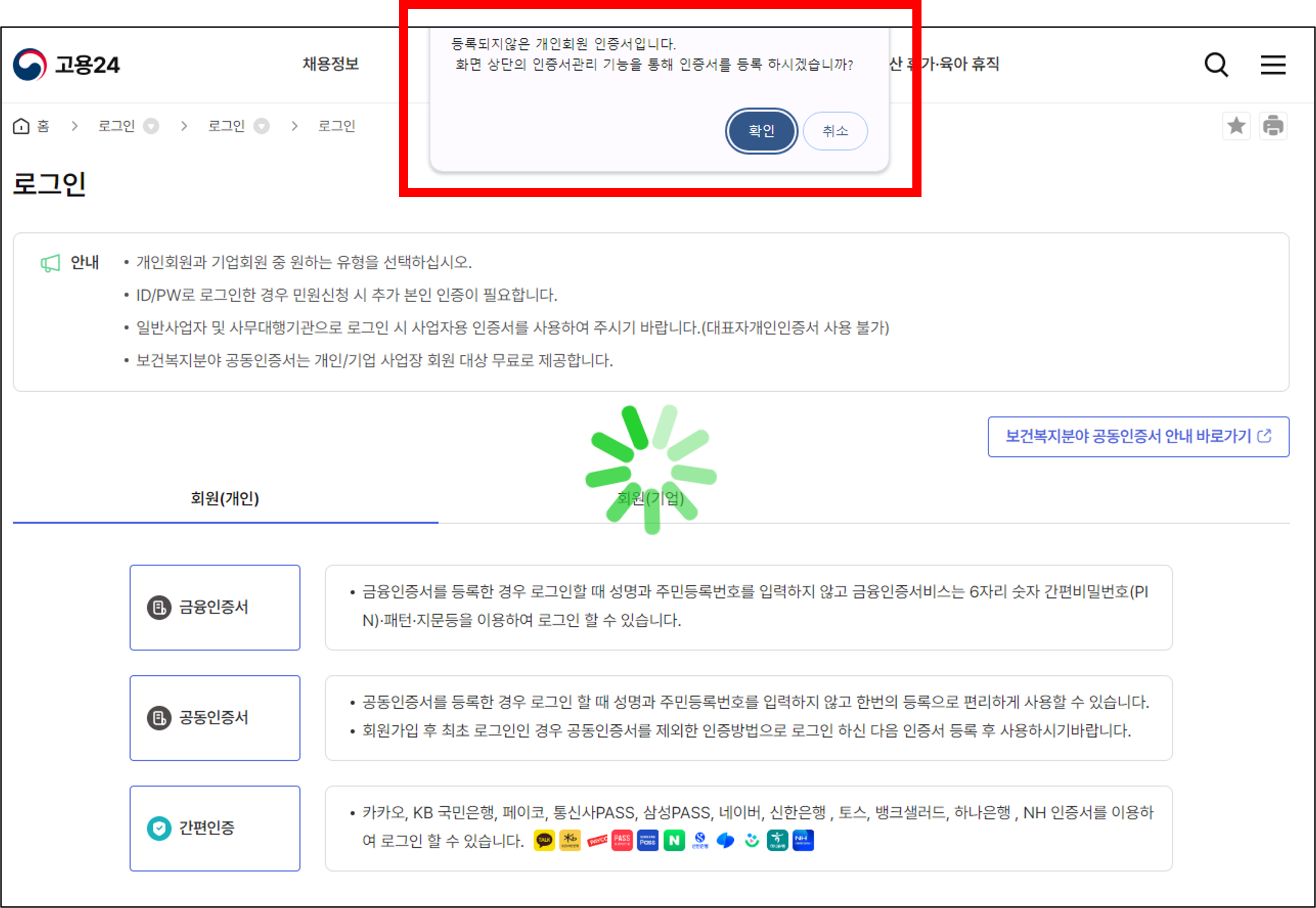Screen dimensions: 1316x908
Task: Click the printer icon
Action: [1273, 126]
